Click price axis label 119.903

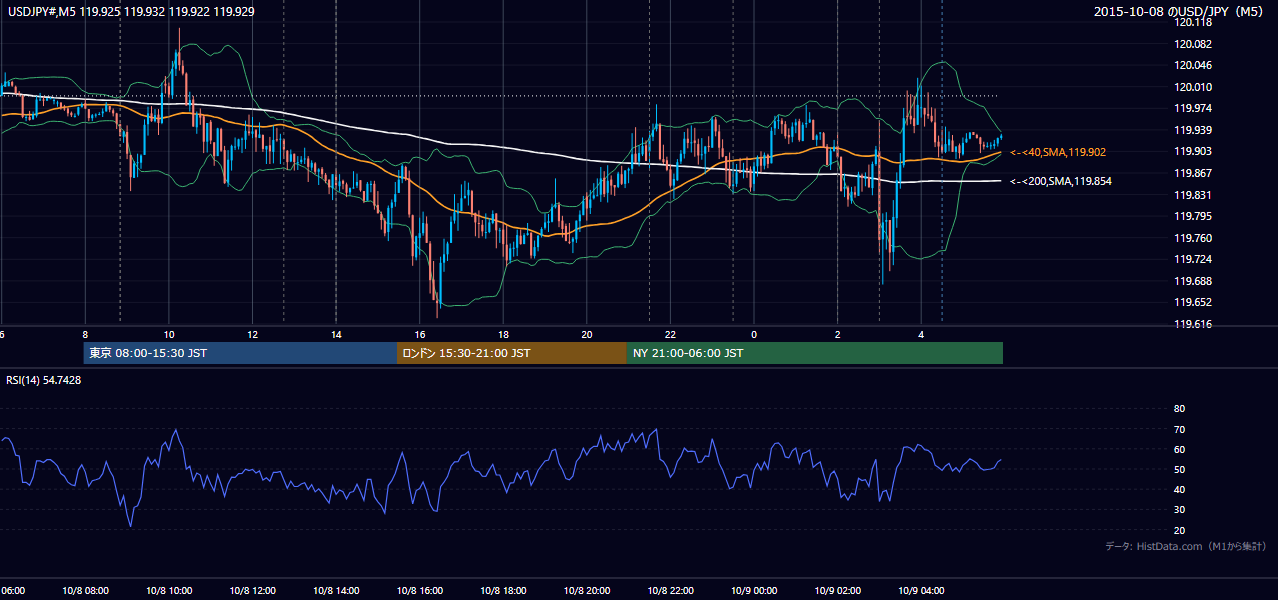tap(1191, 151)
